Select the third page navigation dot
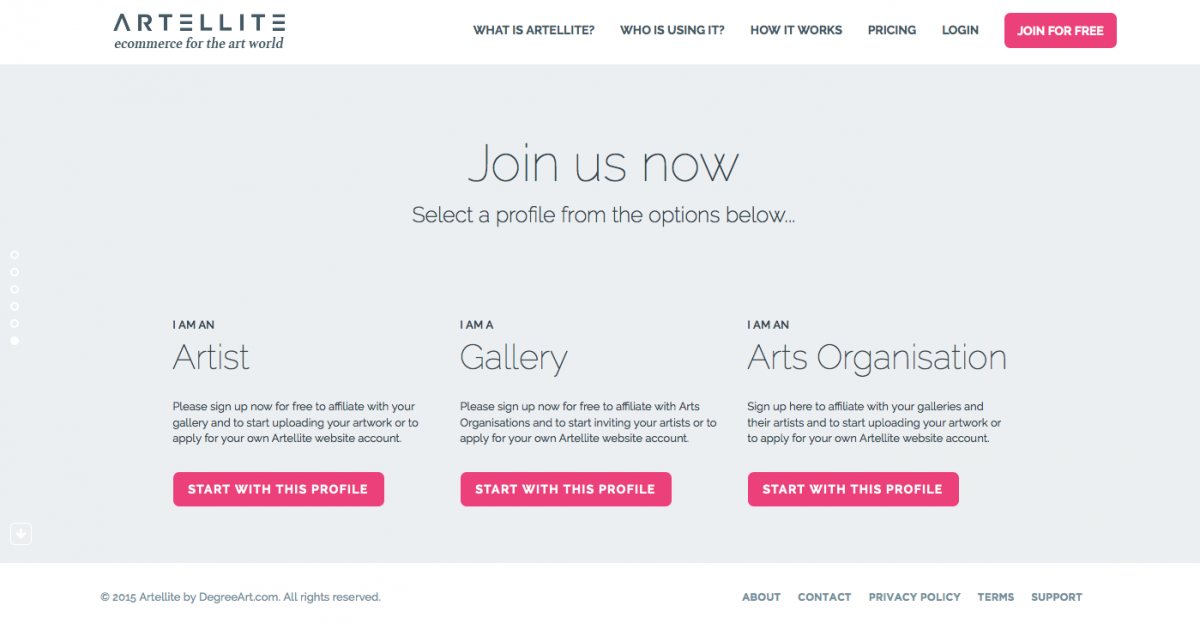 pyautogui.click(x=14, y=289)
